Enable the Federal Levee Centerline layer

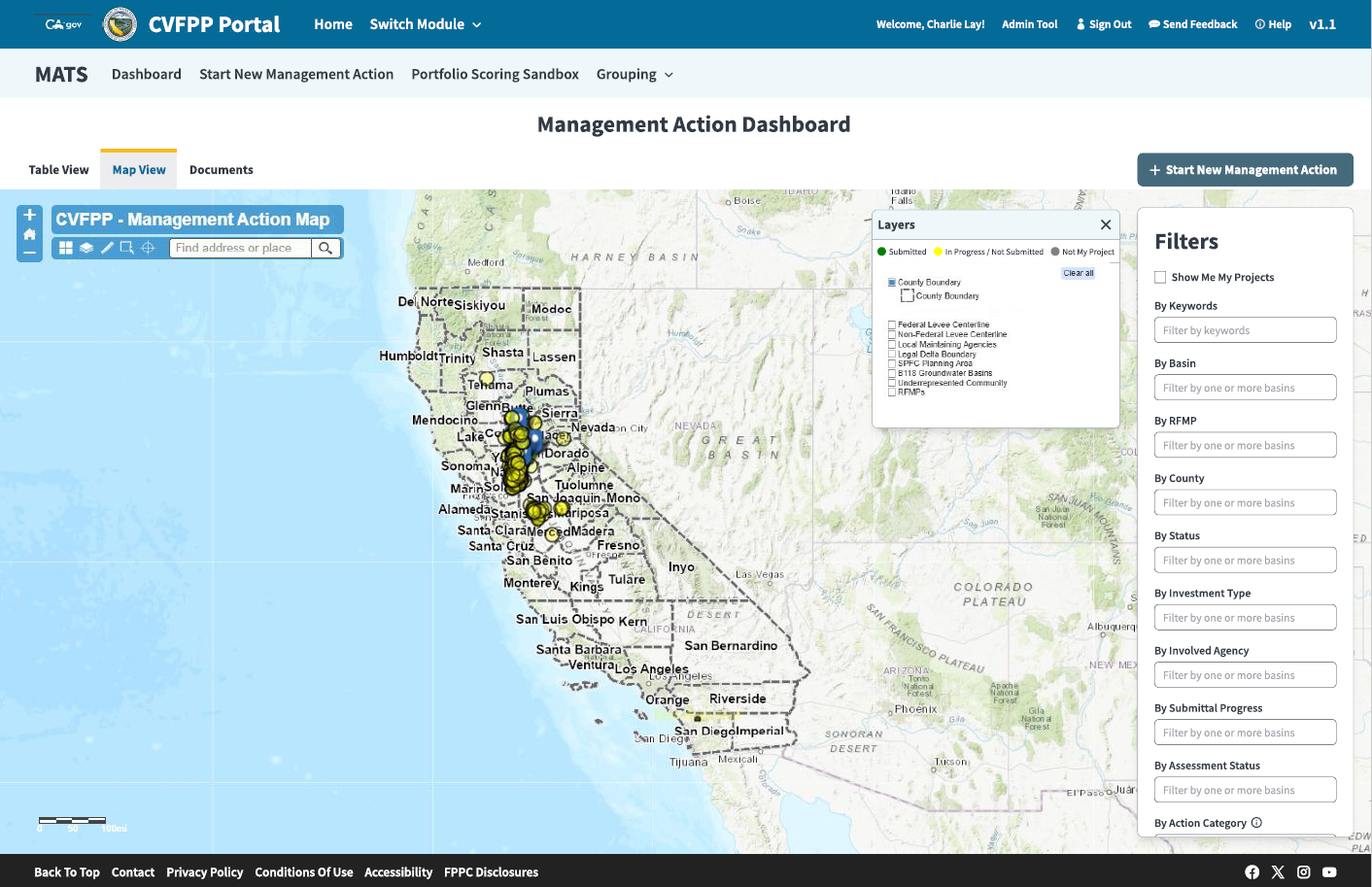click(x=892, y=325)
